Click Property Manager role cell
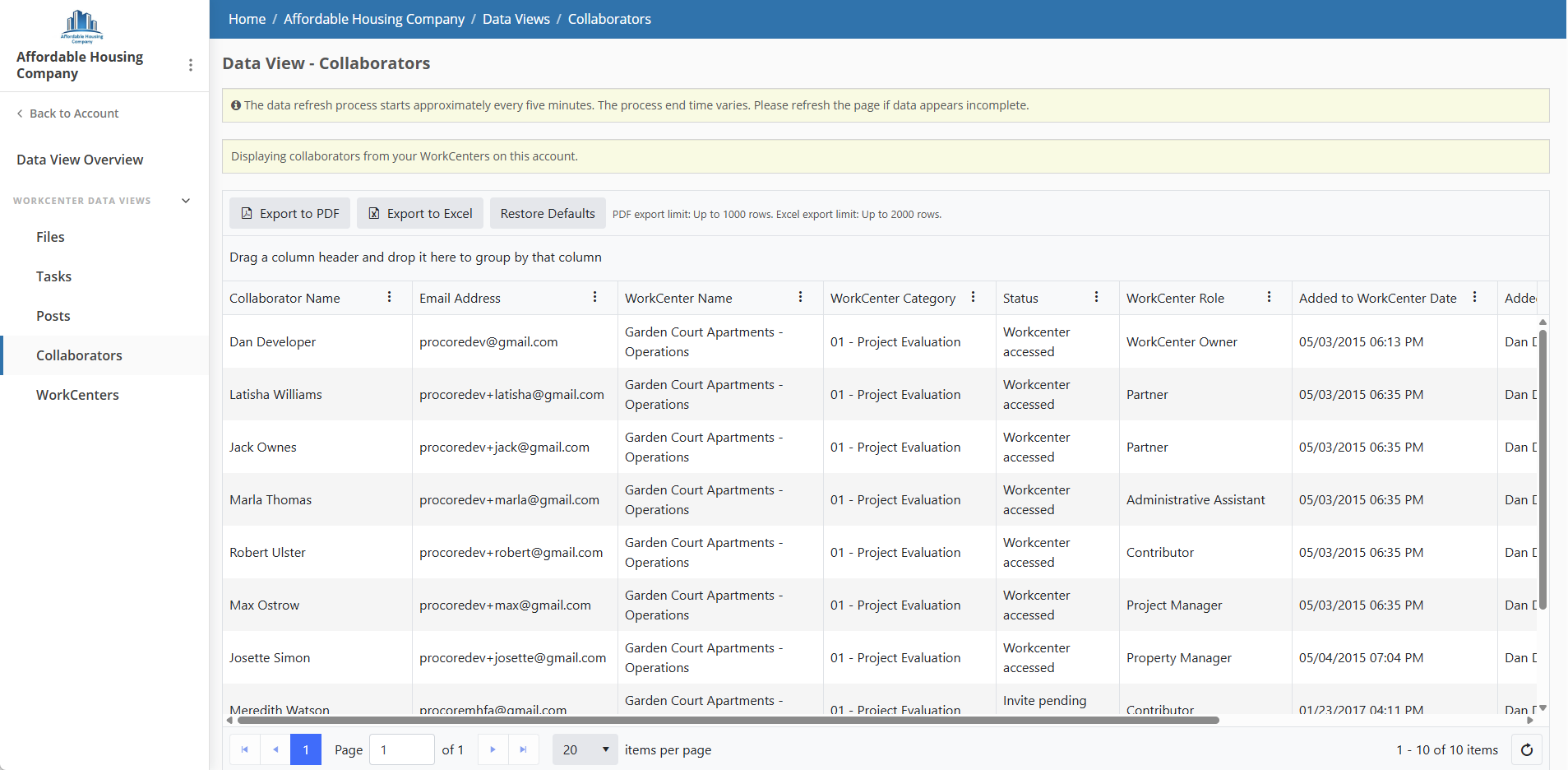 1205,657
